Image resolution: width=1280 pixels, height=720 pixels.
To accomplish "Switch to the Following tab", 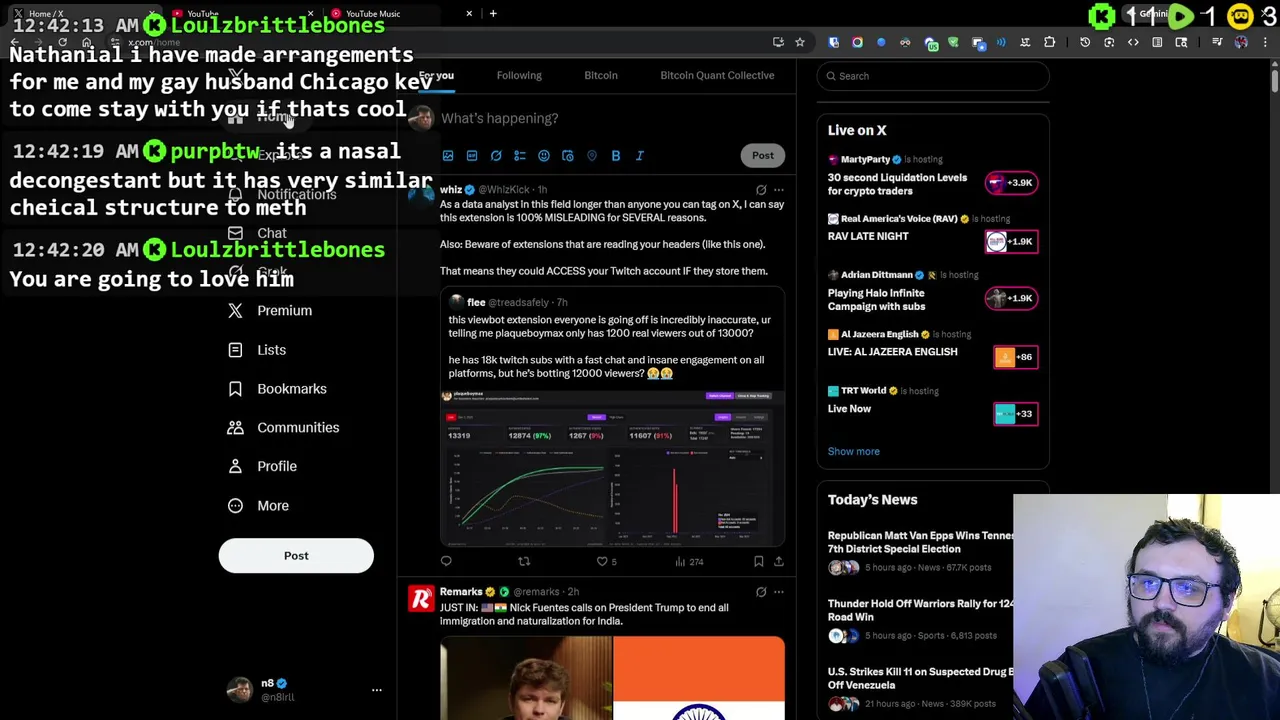I will pos(519,76).
